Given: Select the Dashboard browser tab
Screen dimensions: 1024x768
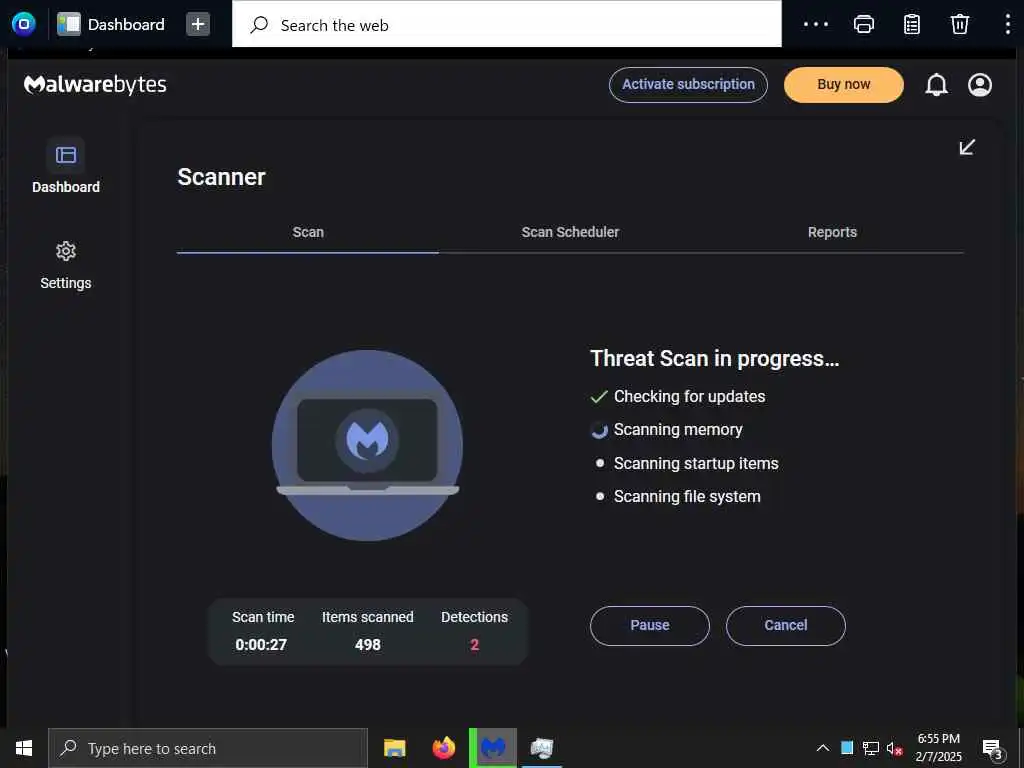Looking at the screenshot, I should [111, 24].
